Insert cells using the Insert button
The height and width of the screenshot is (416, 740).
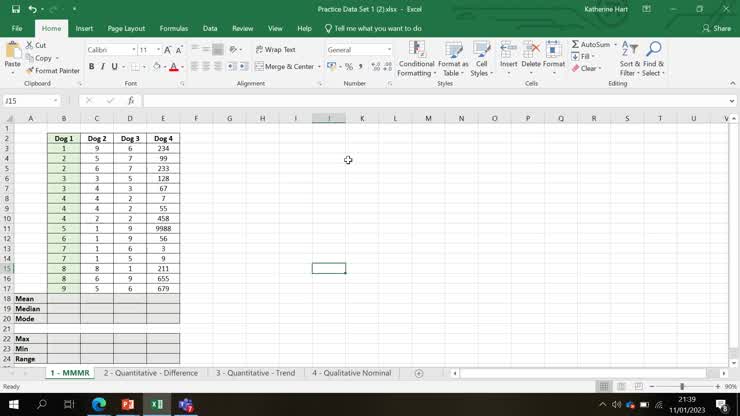pos(508,58)
